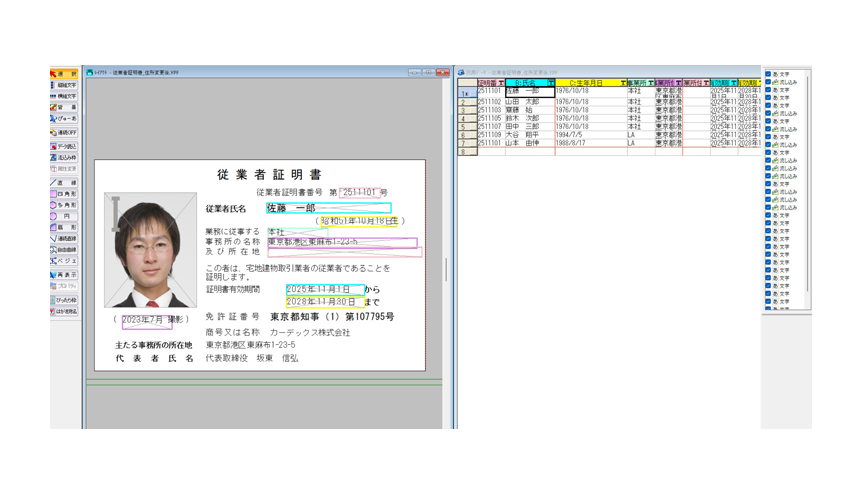Toggle the first 文字 layer checkbox
The image size is (861, 492).
[x=768, y=74]
